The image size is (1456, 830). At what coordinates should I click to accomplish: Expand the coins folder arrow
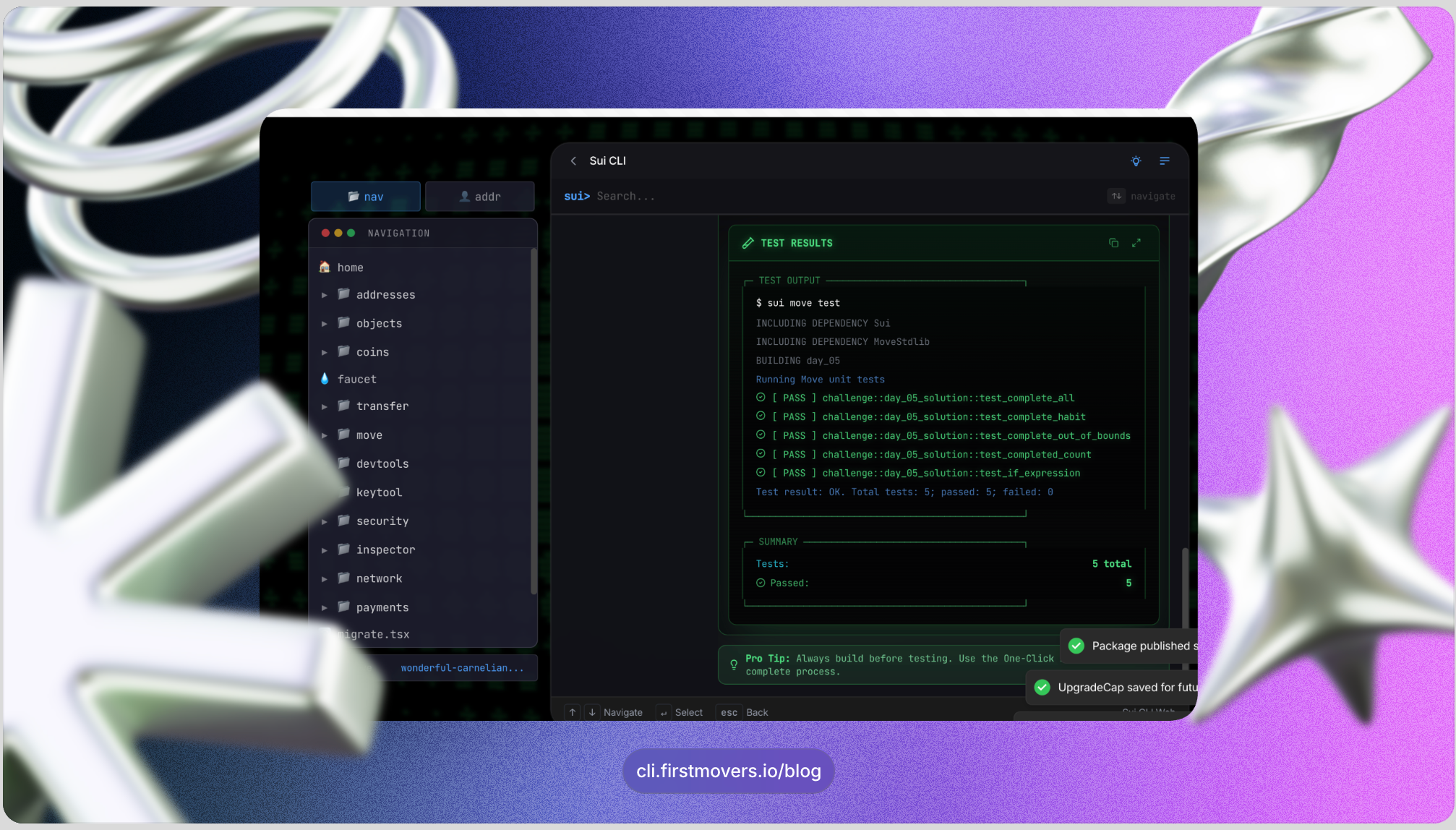click(x=325, y=352)
